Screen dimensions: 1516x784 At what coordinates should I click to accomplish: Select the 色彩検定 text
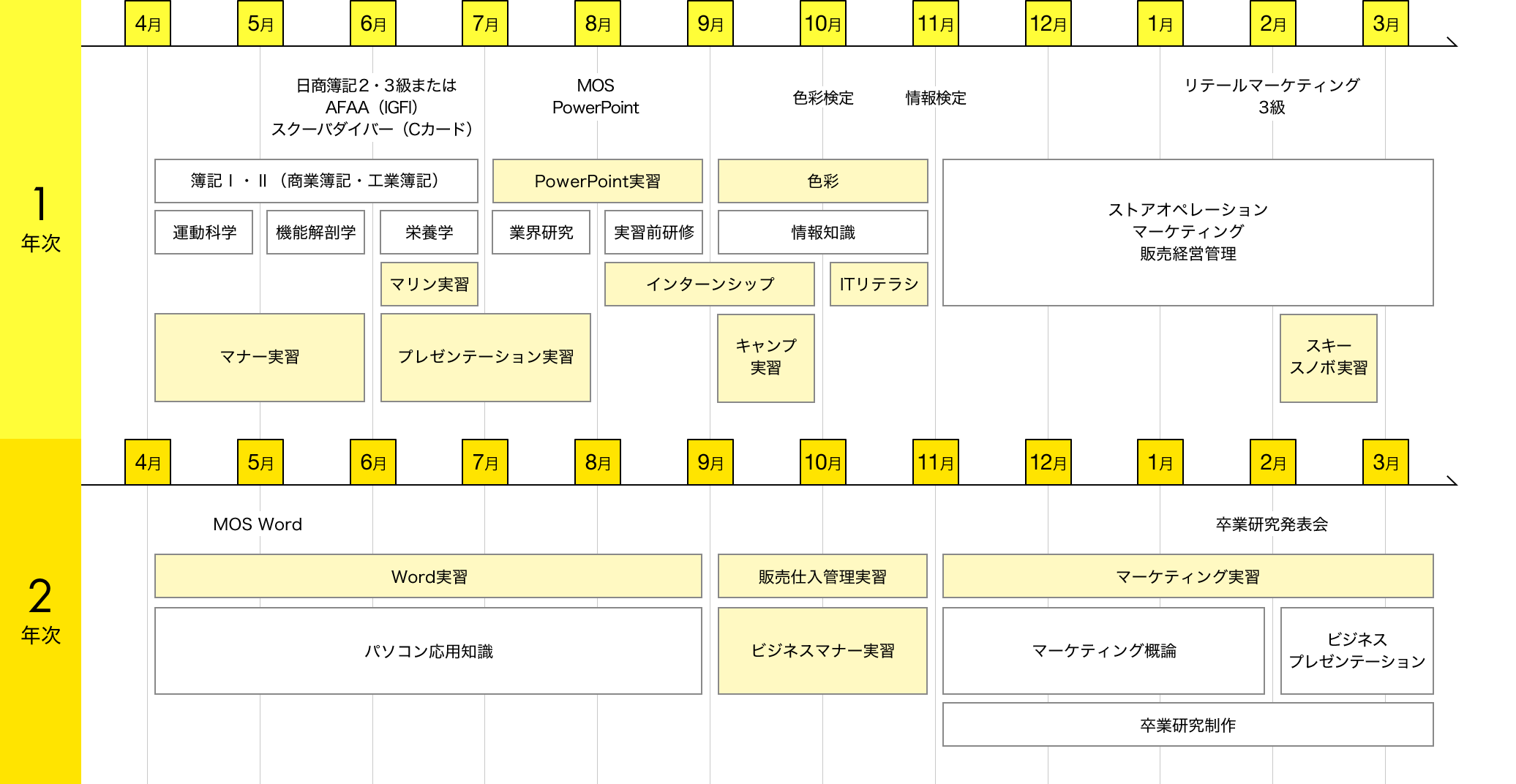point(823,98)
